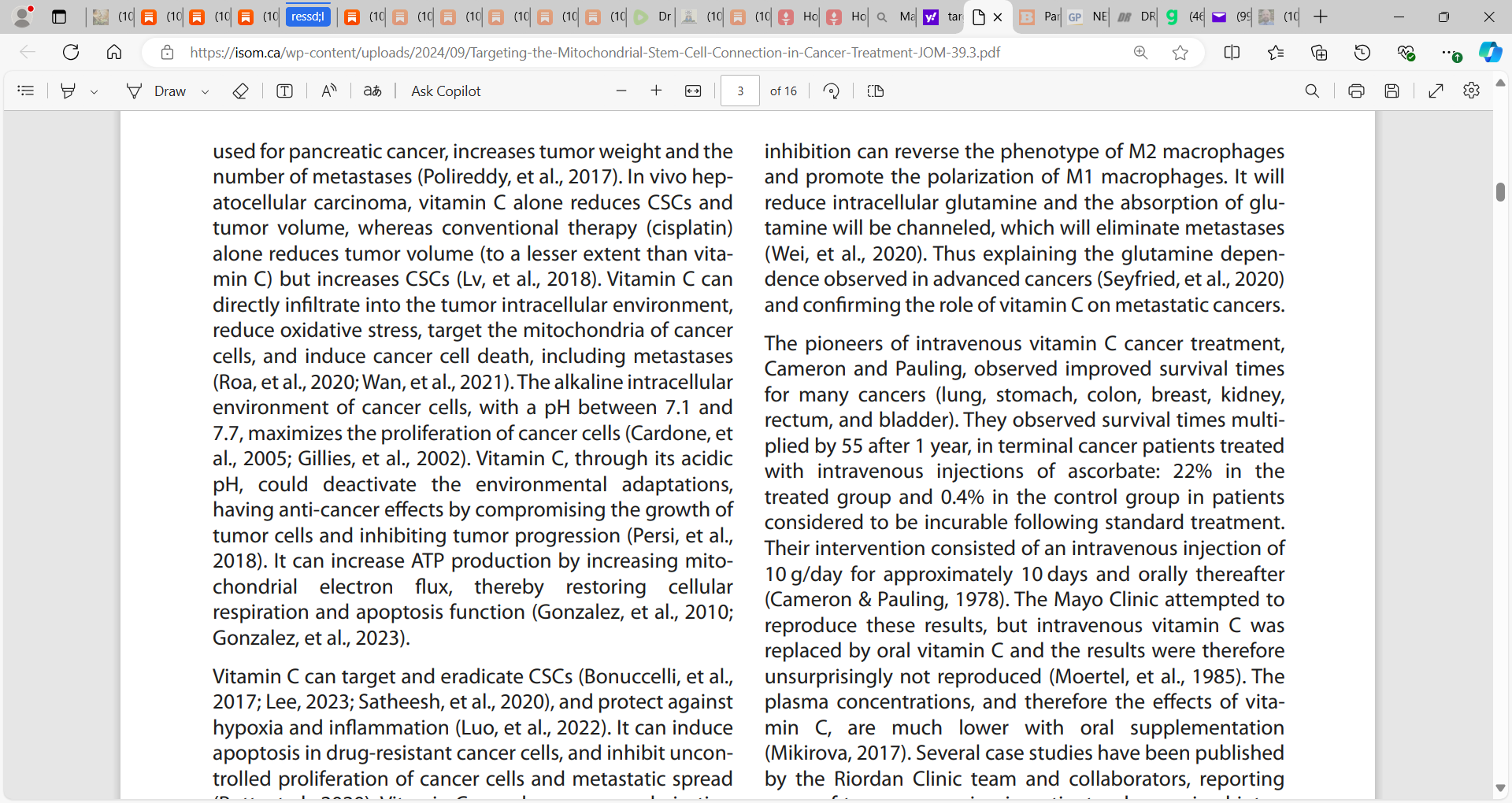Expand highlight color options dropdown
Image resolution: width=1512 pixels, height=803 pixels.
[x=94, y=92]
